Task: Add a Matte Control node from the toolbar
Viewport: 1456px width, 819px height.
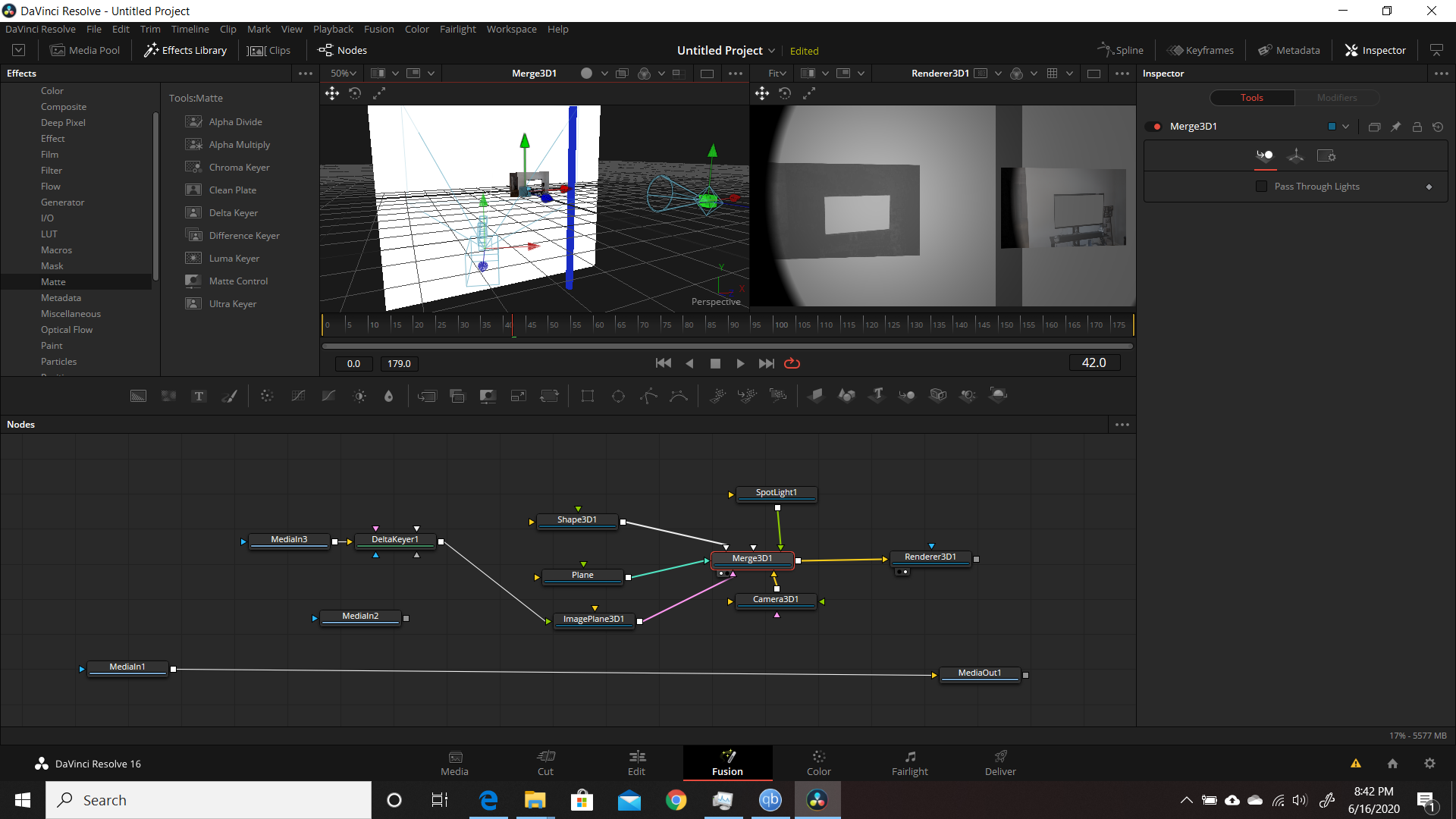Action: (x=488, y=396)
